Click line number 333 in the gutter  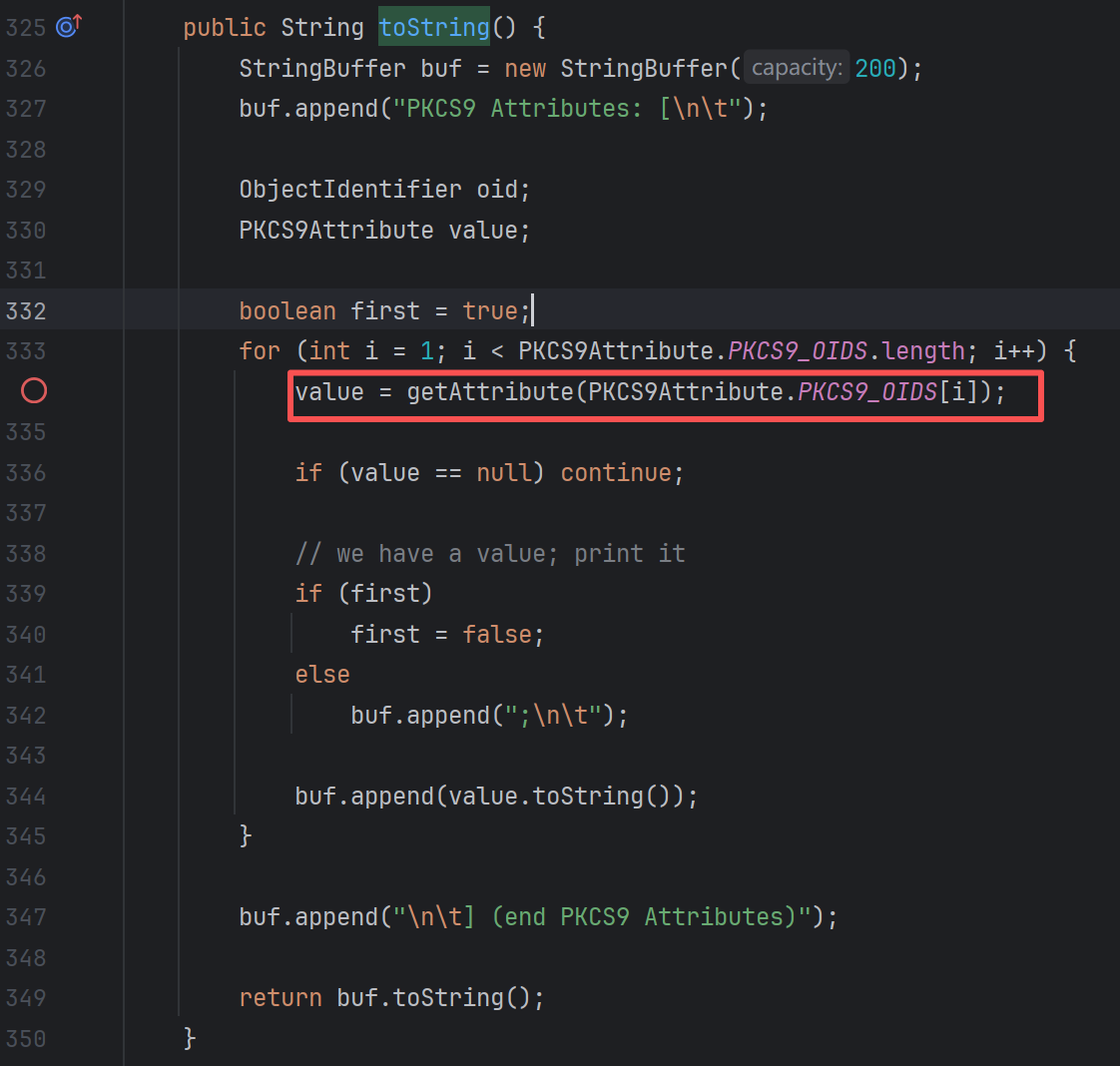[x=26, y=350]
